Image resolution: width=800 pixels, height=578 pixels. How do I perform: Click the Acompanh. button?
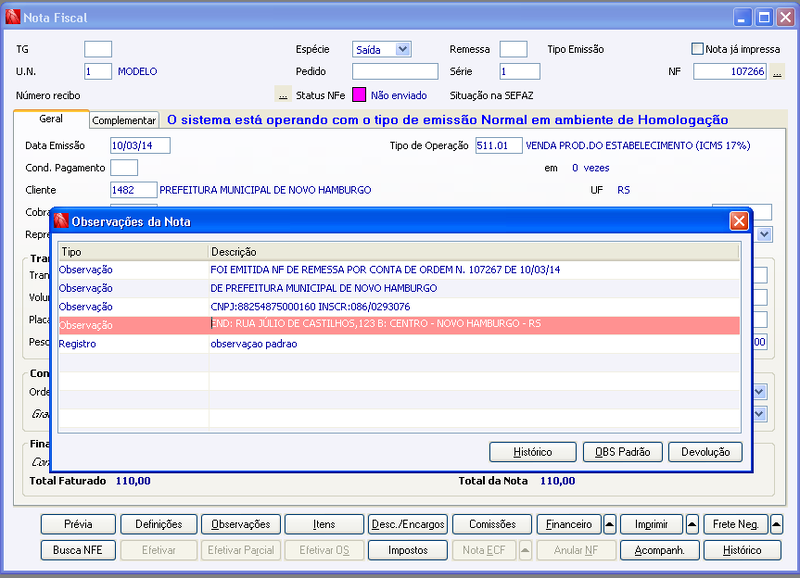[659, 550]
